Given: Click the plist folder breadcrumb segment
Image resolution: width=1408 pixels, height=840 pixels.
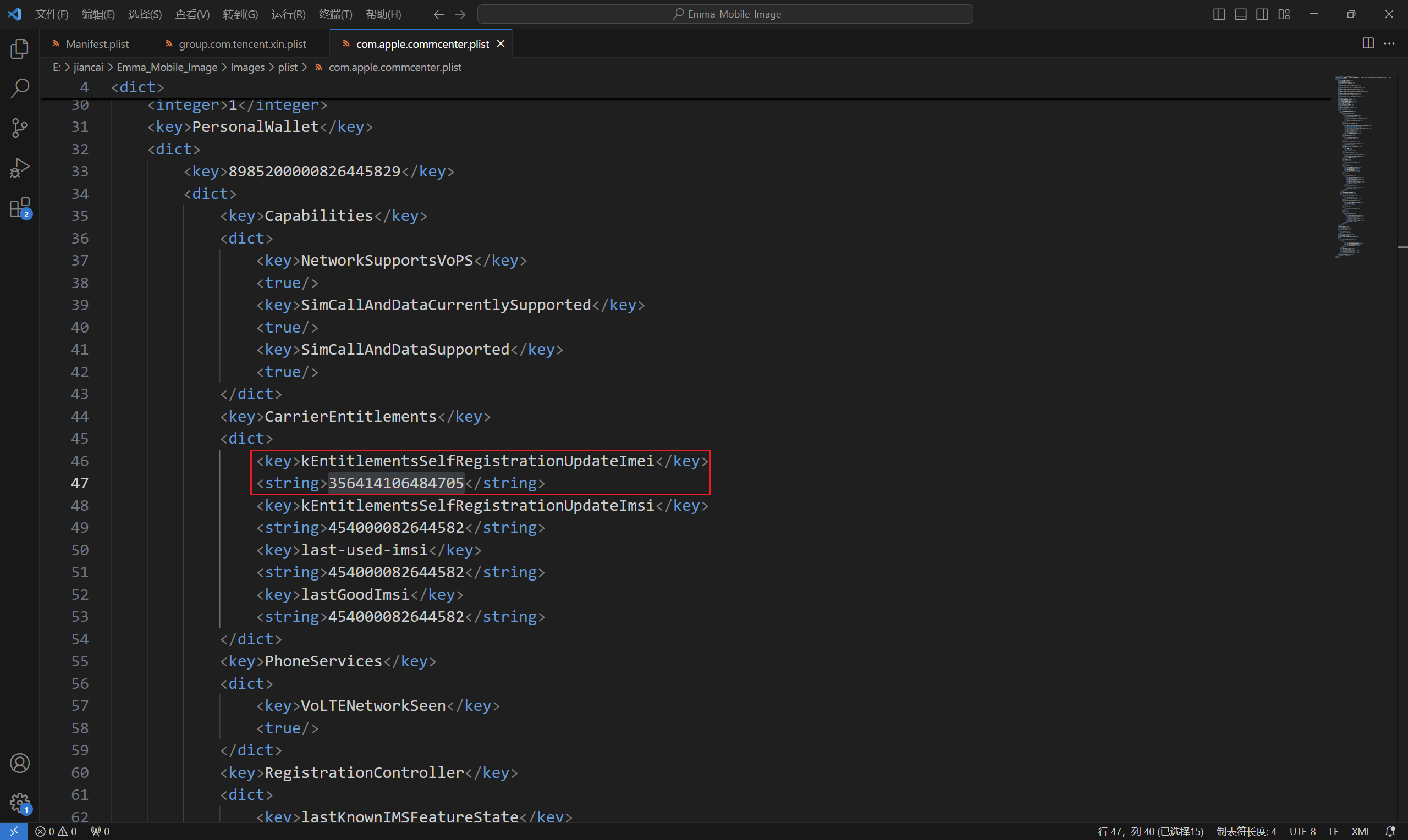Looking at the screenshot, I should 288,67.
